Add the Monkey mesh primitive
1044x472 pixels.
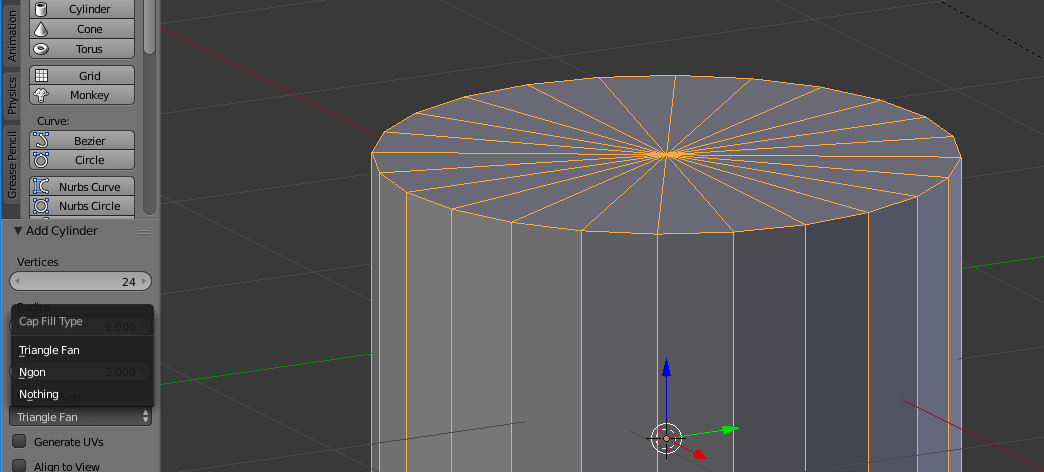[x=82, y=95]
